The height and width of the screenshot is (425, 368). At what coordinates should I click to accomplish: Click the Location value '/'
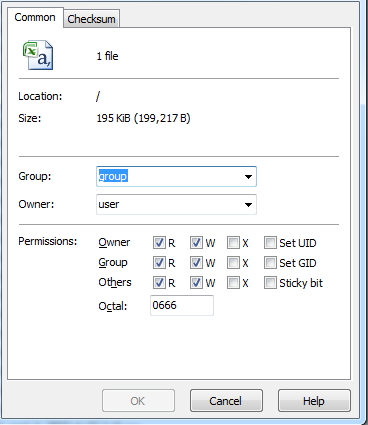tap(98, 96)
